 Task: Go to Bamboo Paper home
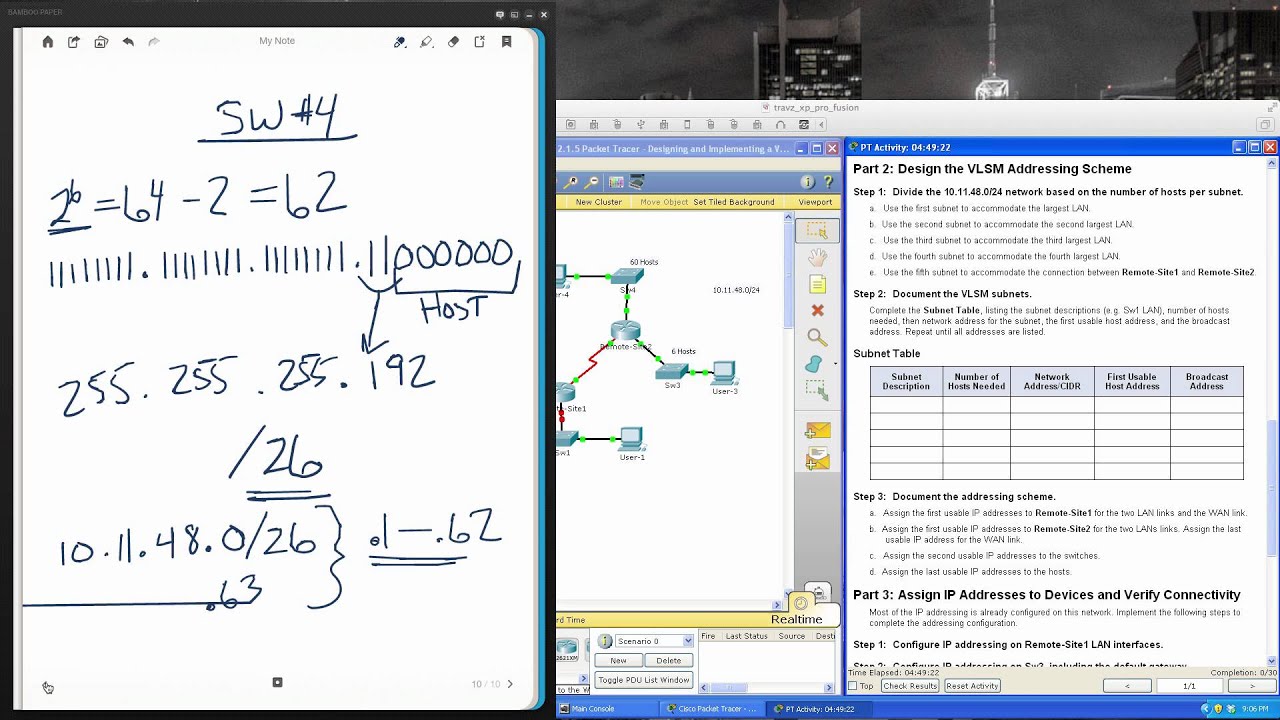coord(47,42)
